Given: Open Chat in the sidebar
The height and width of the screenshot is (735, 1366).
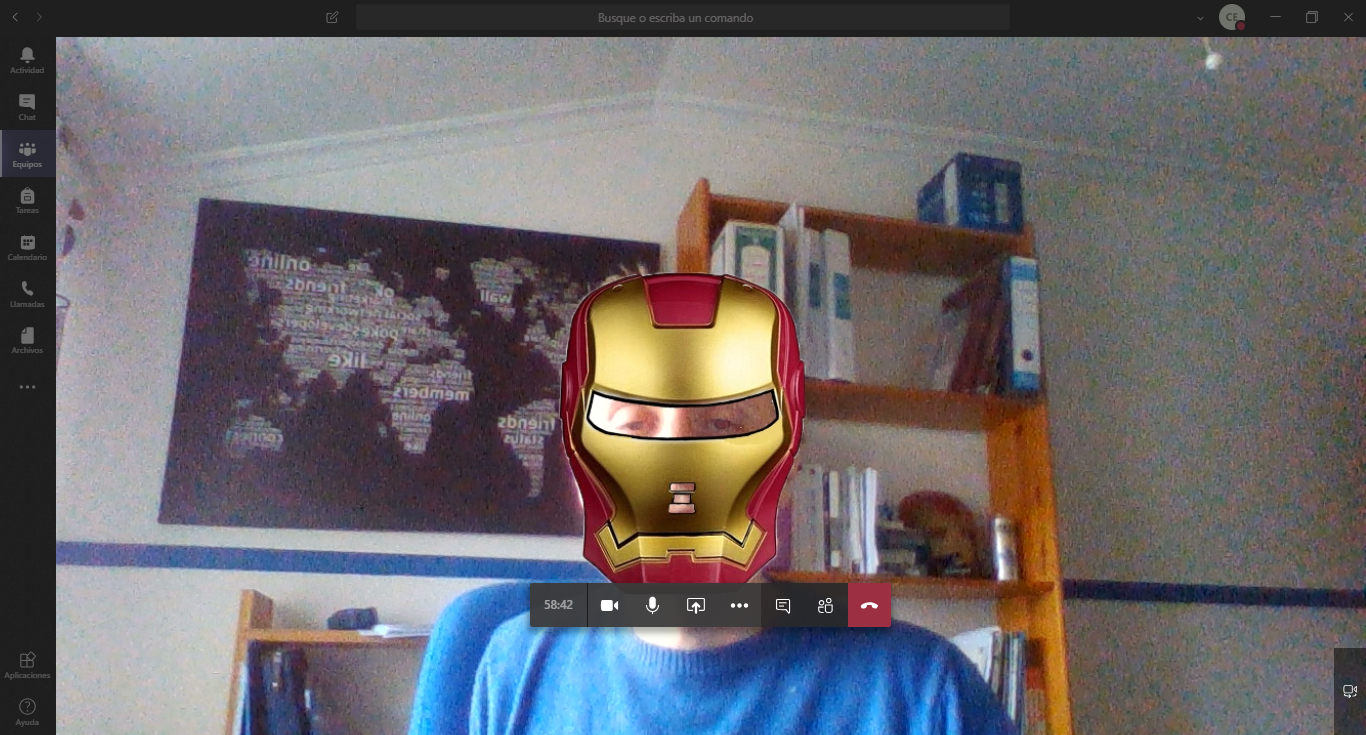Looking at the screenshot, I should 27,107.
